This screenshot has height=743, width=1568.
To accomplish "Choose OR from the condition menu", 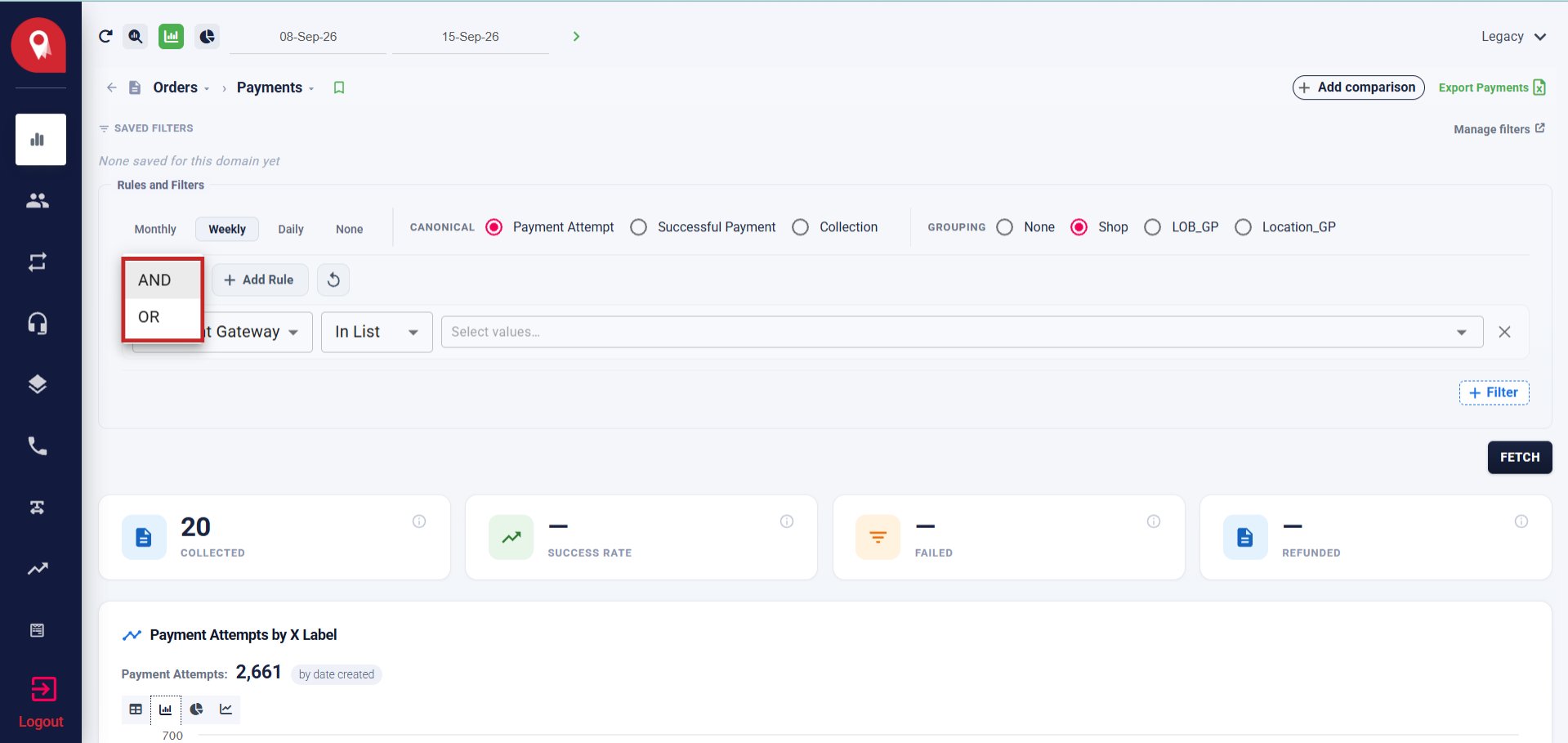I will [163, 317].
